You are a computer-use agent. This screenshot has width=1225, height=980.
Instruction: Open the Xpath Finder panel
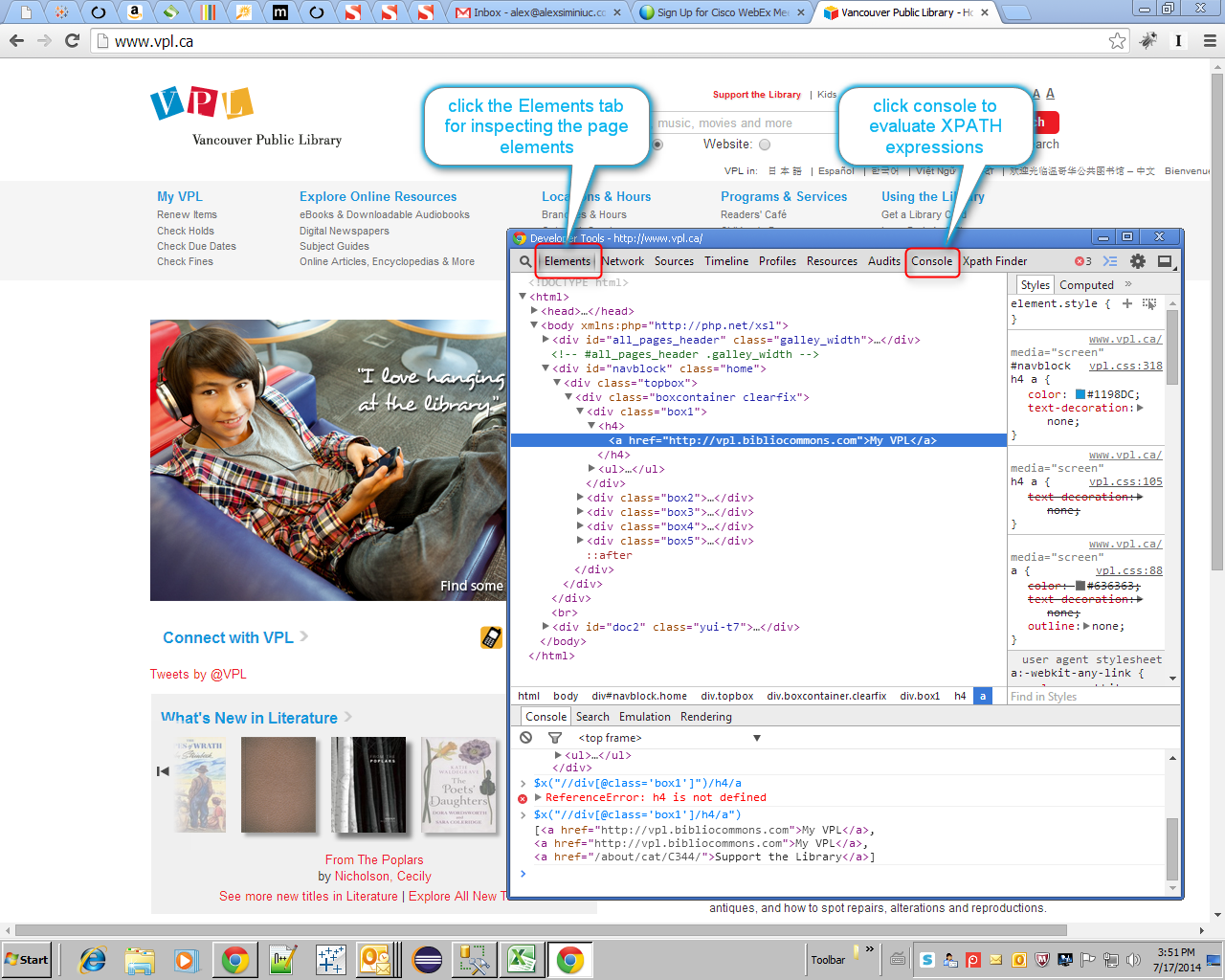[x=994, y=261]
